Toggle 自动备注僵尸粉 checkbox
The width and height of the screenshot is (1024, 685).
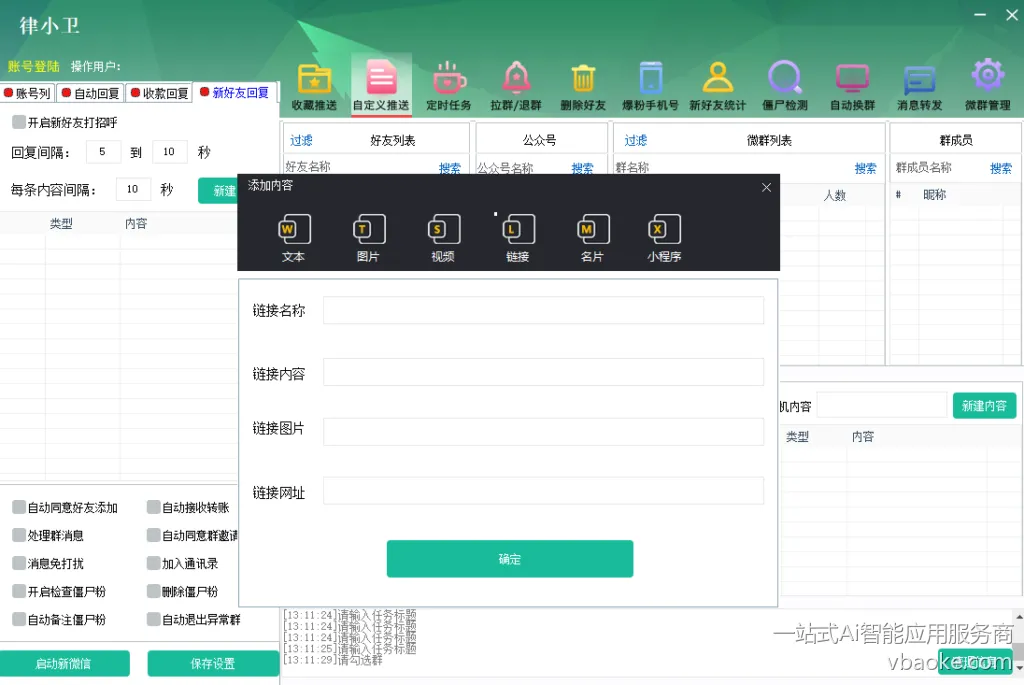pyautogui.click(x=19, y=620)
